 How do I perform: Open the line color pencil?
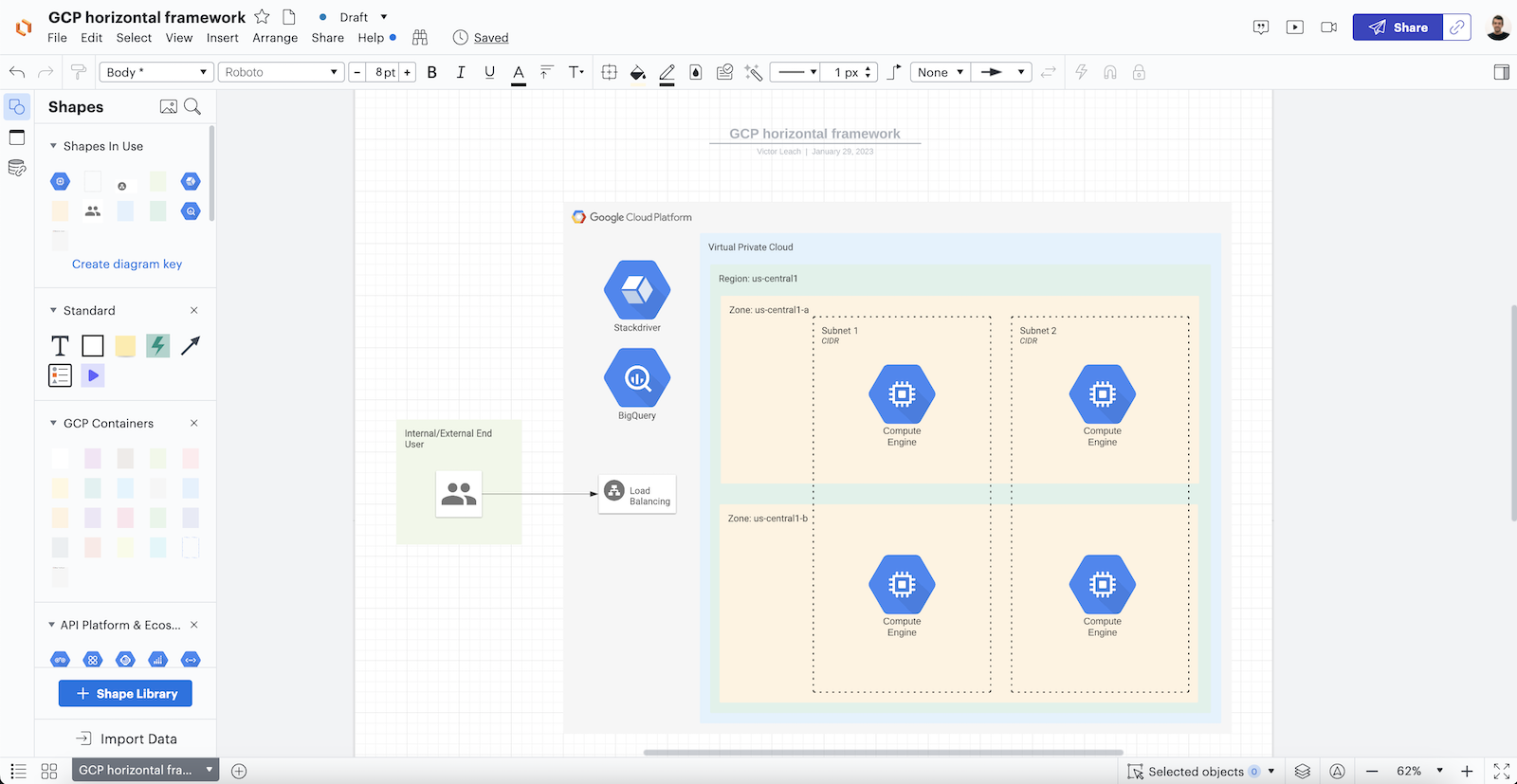(x=667, y=73)
